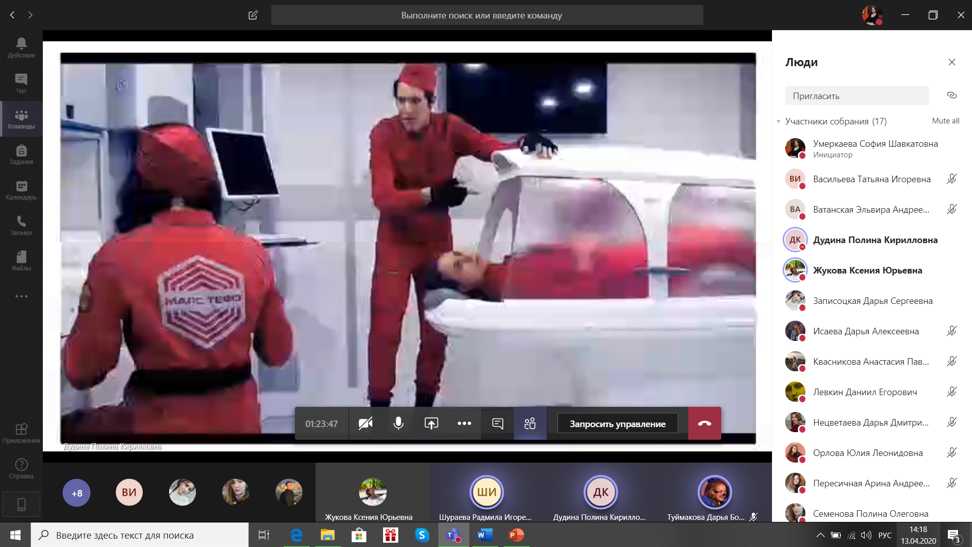Select Жукова Ксения Юрьевна video thumbnail

pyautogui.click(x=372, y=494)
